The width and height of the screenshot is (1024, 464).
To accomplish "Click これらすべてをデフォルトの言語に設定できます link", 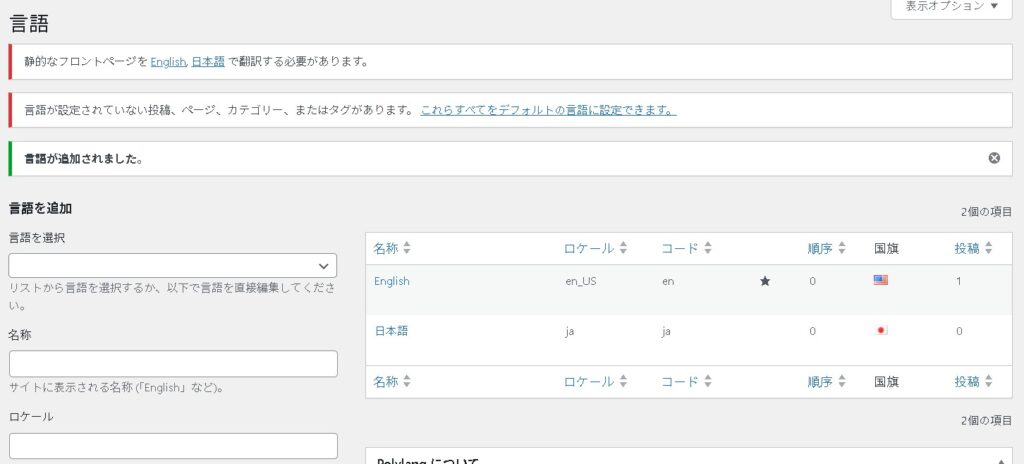I will [x=548, y=110].
